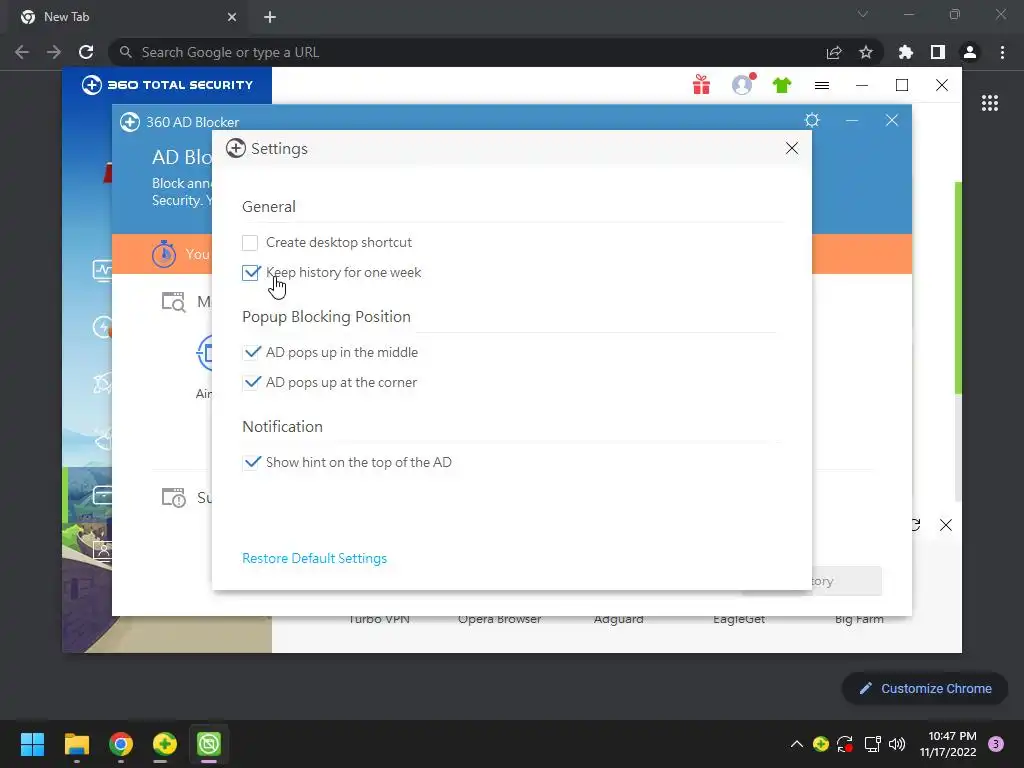The width and height of the screenshot is (1024, 768).
Task: Open Chrome three-dot menu
Action: point(1002,52)
